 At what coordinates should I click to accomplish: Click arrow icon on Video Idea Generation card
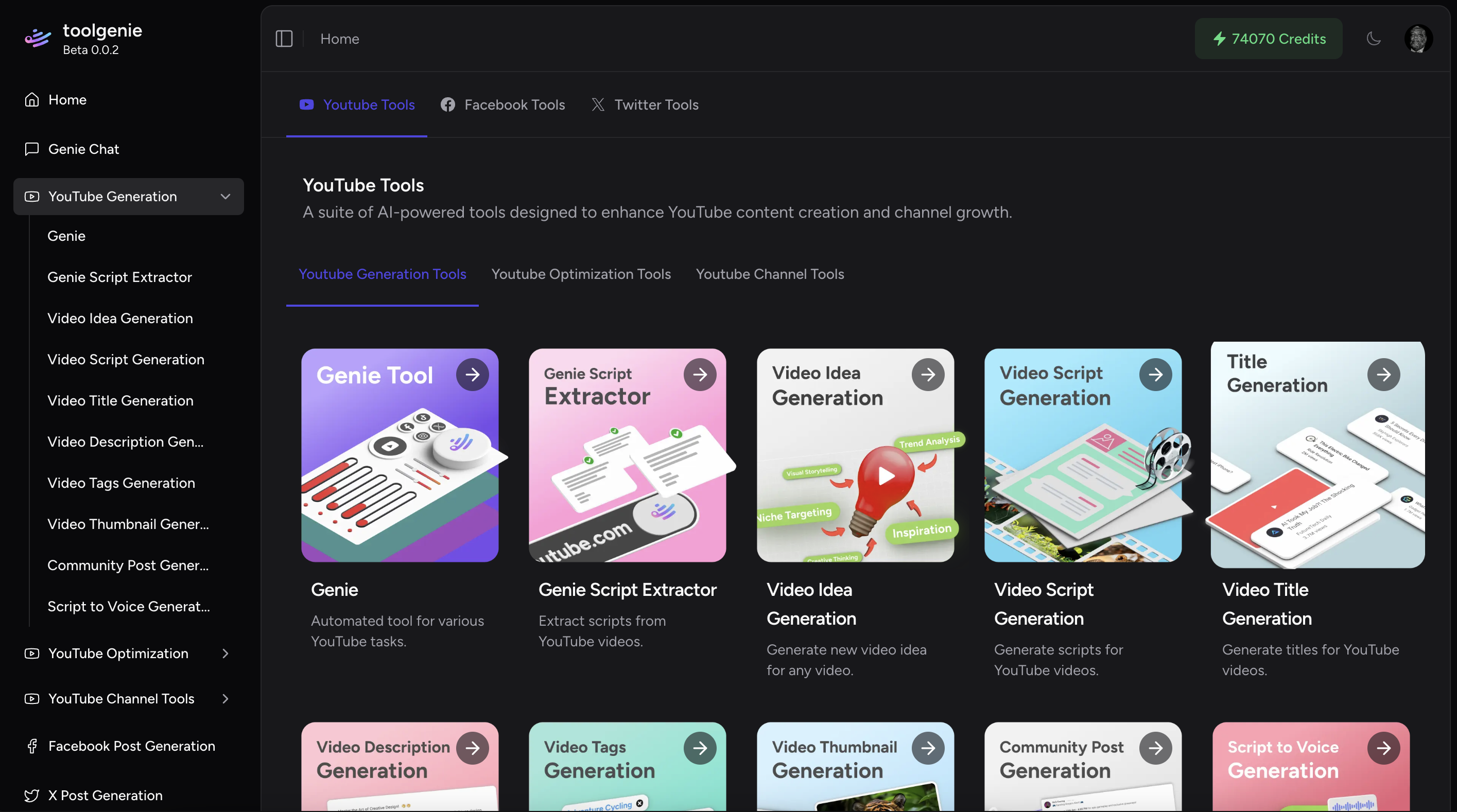pyautogui.click(x=928, y=374)
